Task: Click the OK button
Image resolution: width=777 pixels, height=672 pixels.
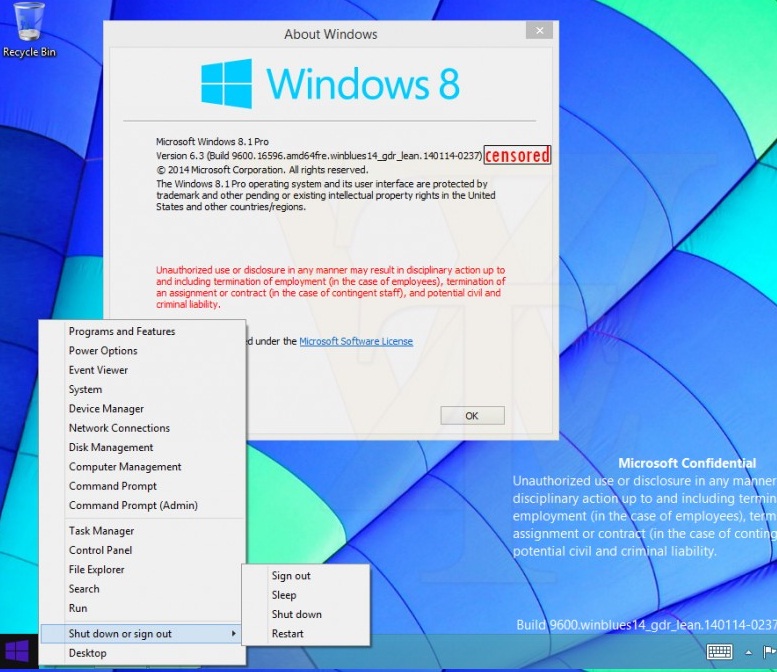Action: [x=472, y=416]
